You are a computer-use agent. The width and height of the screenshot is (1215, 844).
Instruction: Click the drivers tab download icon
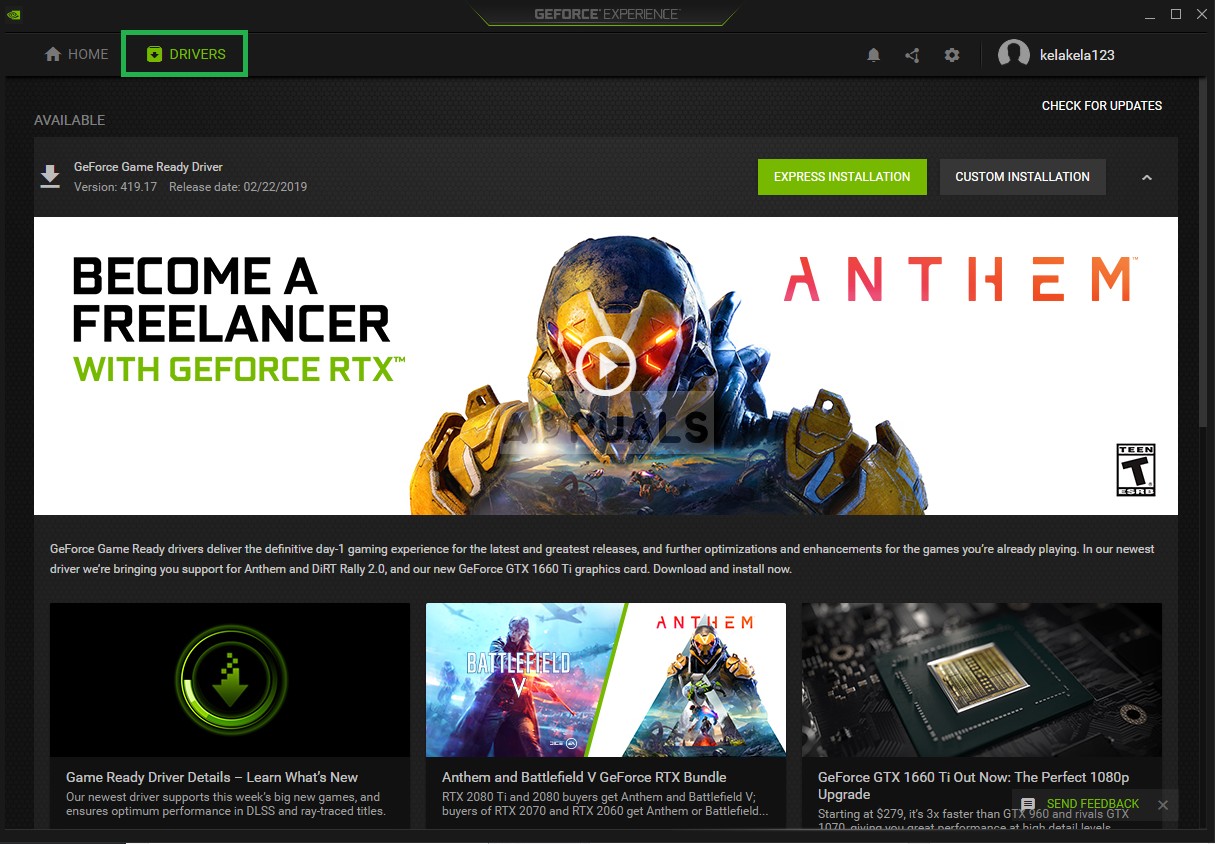pyautogui.click(x=154, y=54)
